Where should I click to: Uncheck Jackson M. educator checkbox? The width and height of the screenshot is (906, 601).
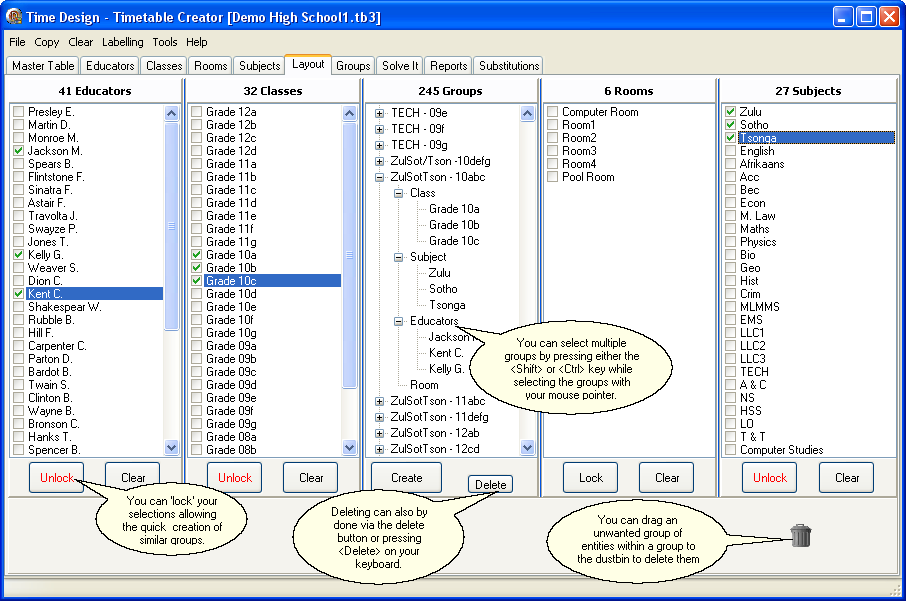18,151
